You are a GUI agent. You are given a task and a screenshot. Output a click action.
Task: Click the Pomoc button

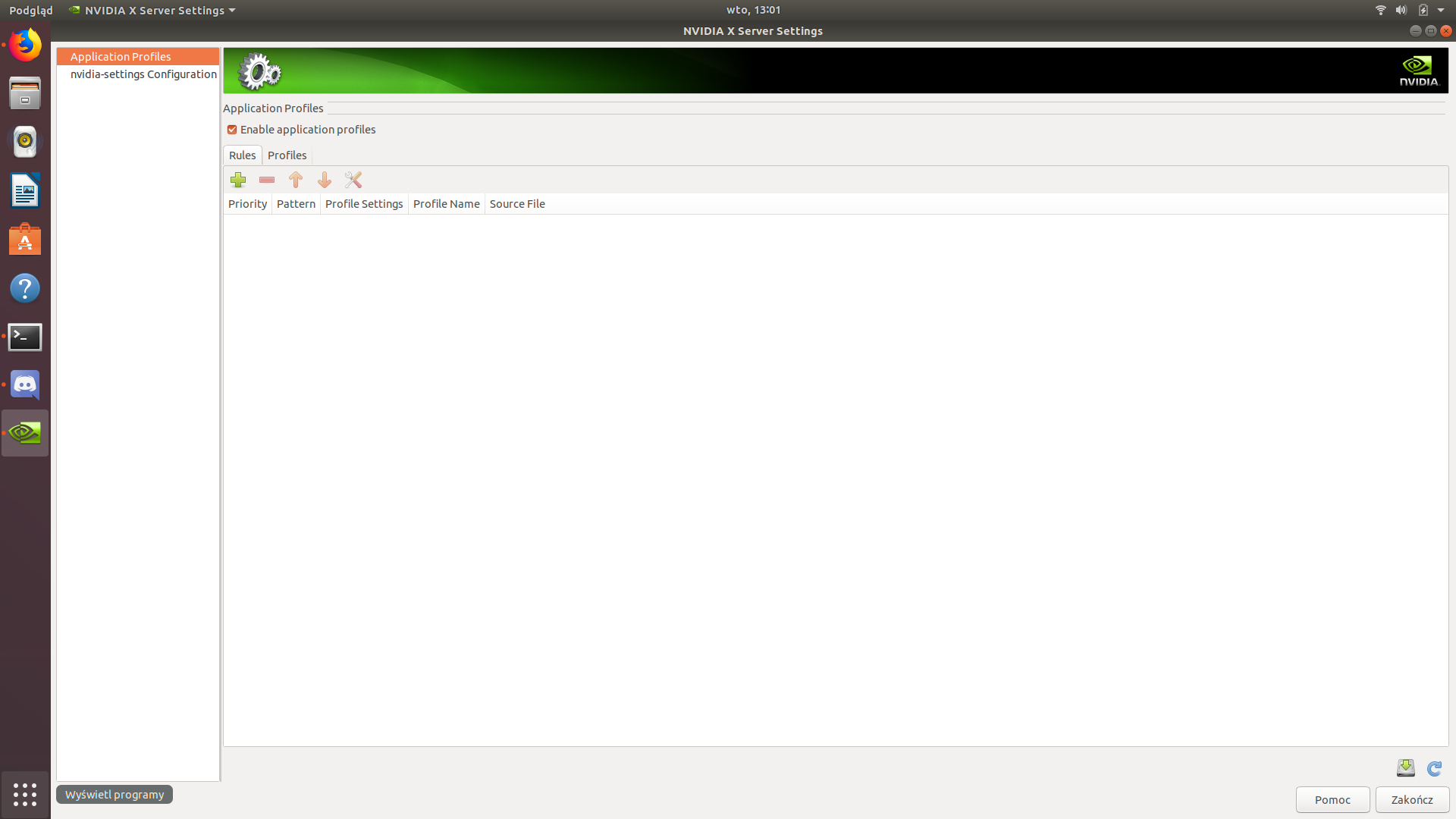pyautogui.click(x=1332, y=799)
